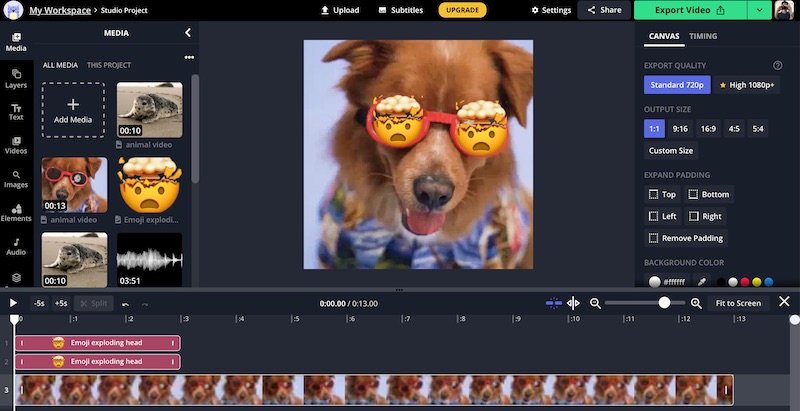Open the media panel three-dot menu

pyautogui.click(x=189, y=57)
